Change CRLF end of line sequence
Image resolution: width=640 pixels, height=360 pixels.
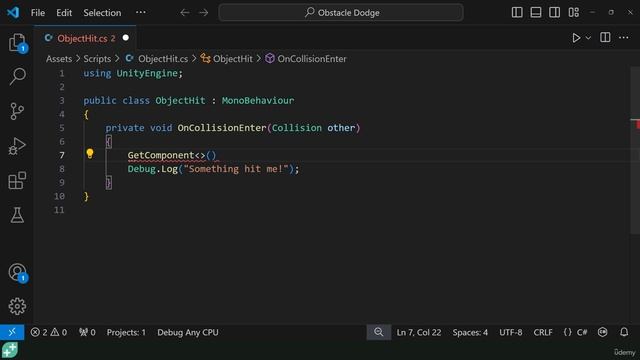point(543,332)
